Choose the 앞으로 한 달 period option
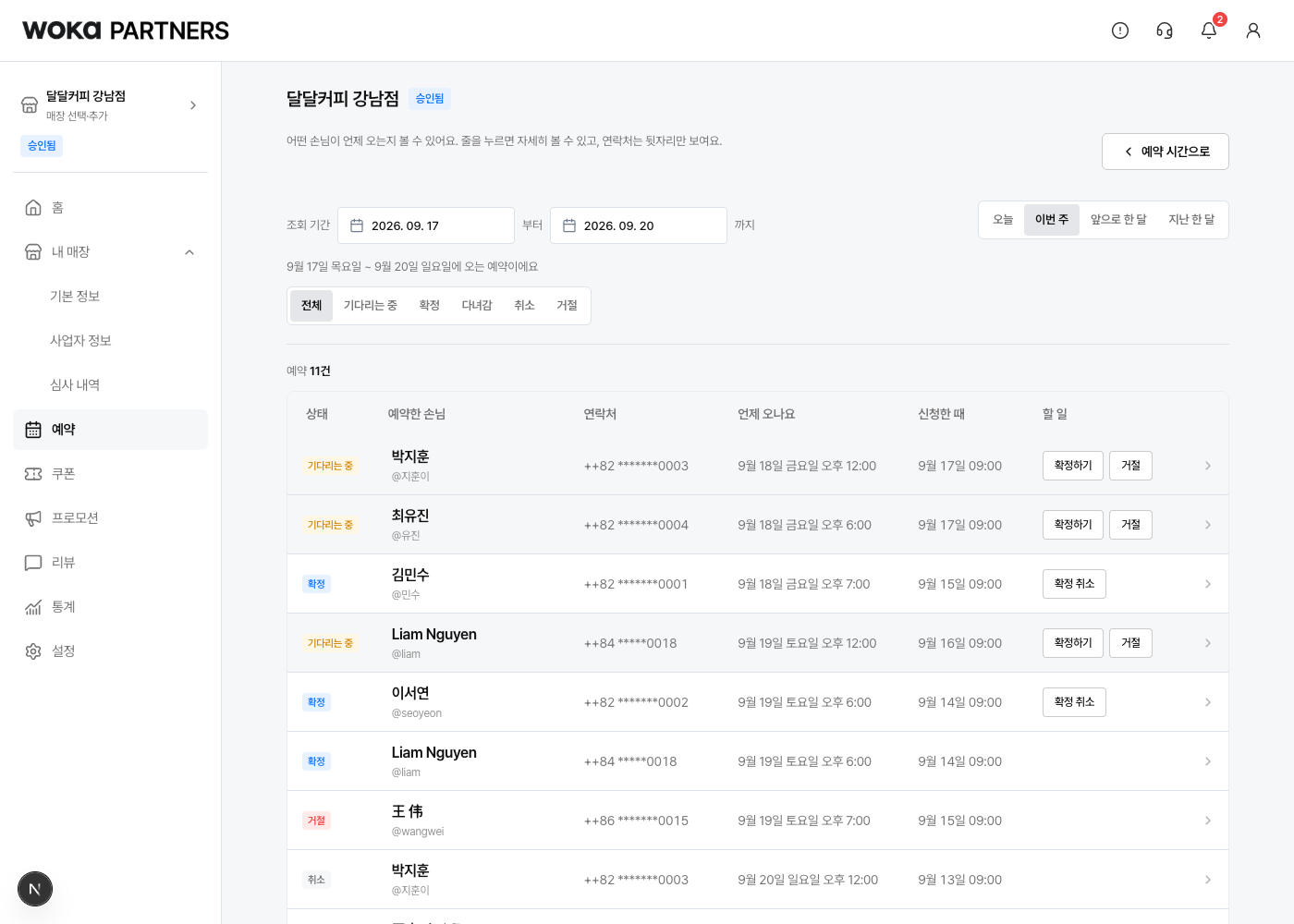The height and width of the screenshot is (924, 1294). (x=1118, y=220)
